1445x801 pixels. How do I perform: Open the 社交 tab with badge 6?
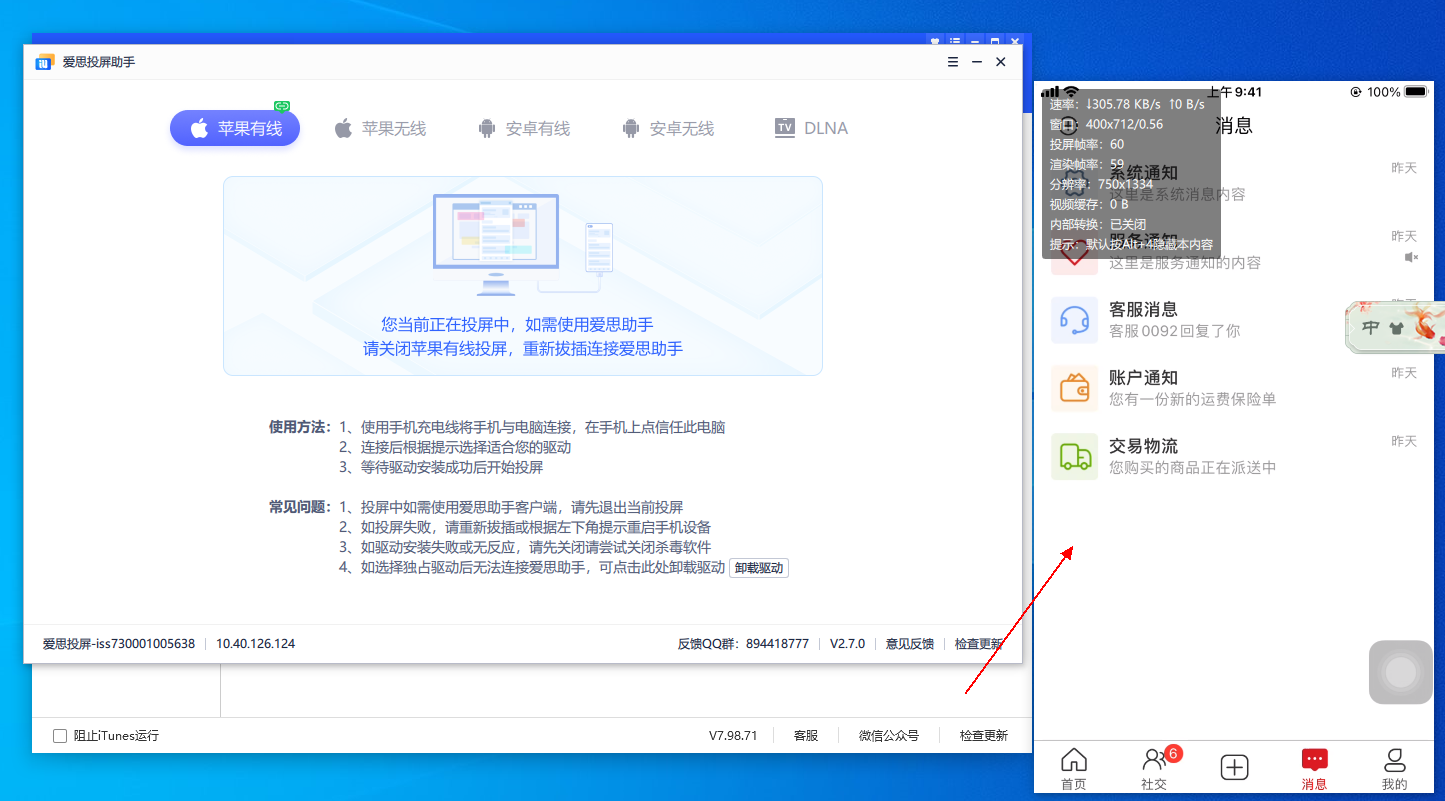click(x=1154, y=769)
